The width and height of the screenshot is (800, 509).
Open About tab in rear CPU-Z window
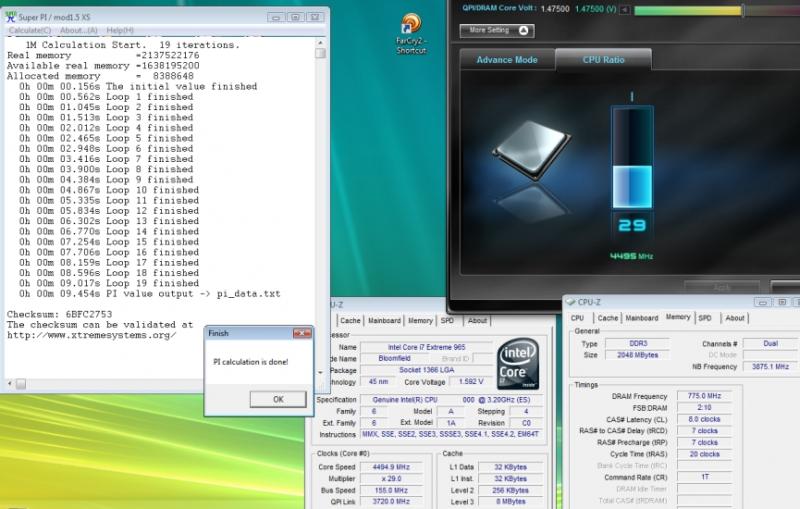pyautogui.click(x=477, y=320)
